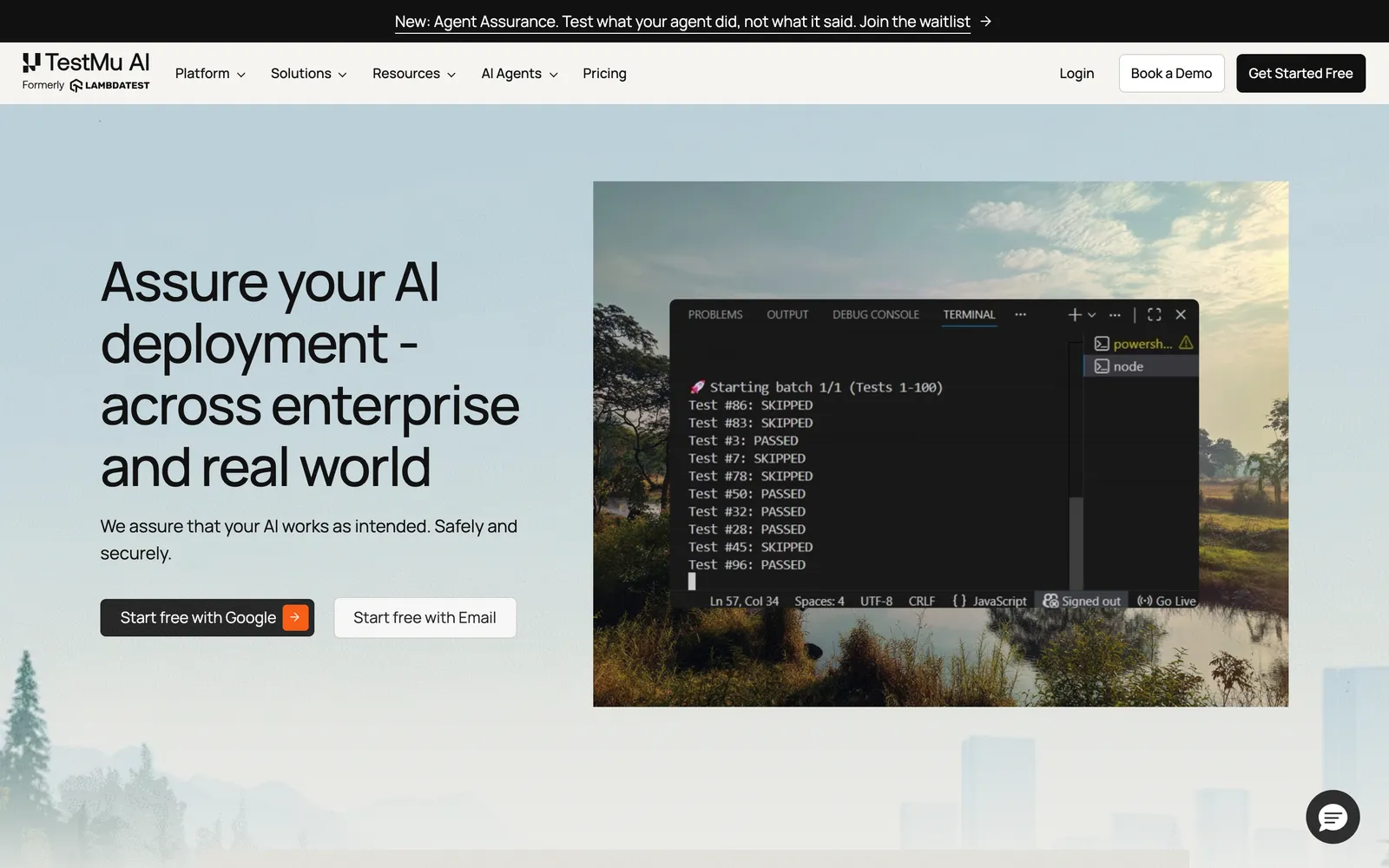Click the 'Starting batch 1/1' terminal line
The image size is (1389, 868).
coord(816,387)
